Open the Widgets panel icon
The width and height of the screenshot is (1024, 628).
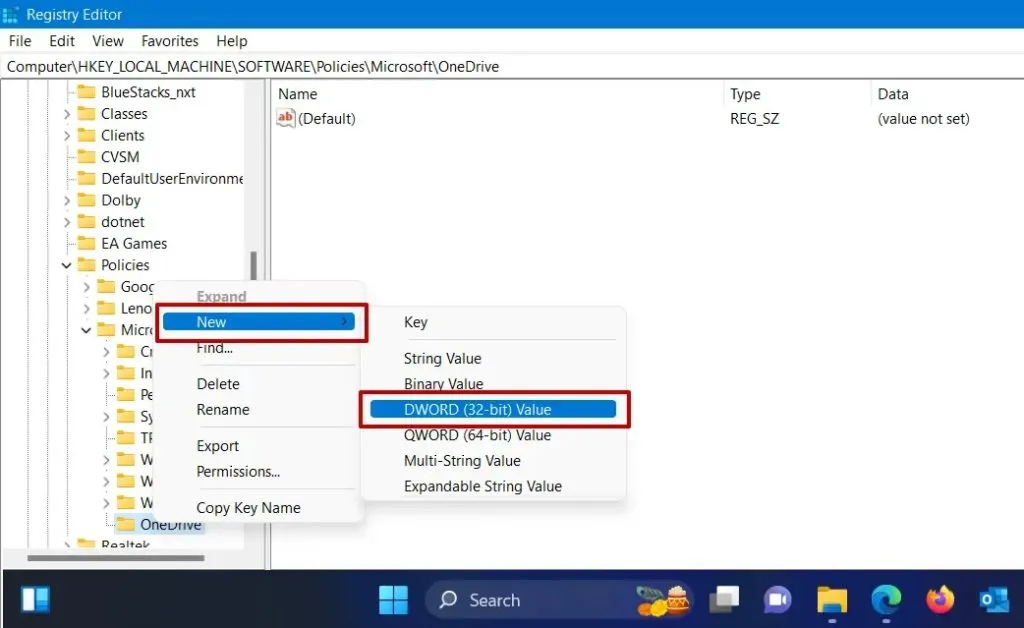(35, 599)
